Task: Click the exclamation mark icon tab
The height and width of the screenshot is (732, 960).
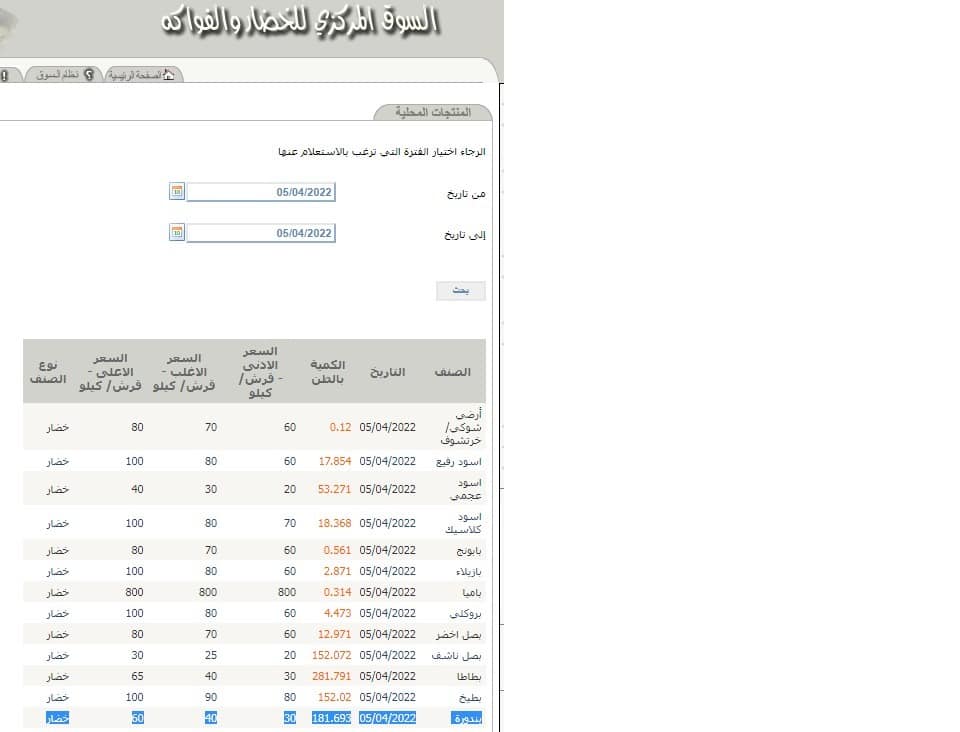Action: [5, 76]
